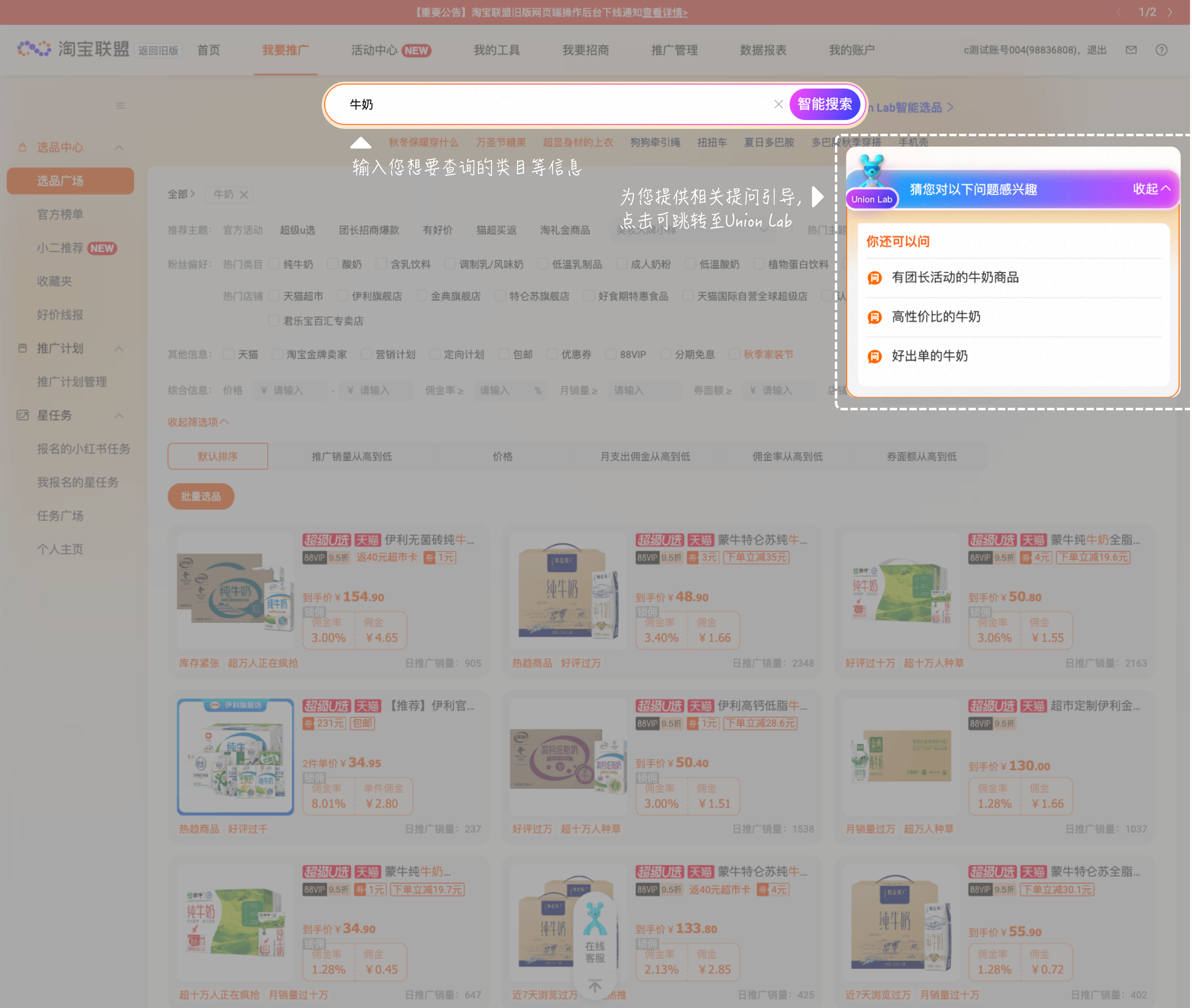Open the 数据报表 nav tab

pyautogui.click(x=764, y=50)
